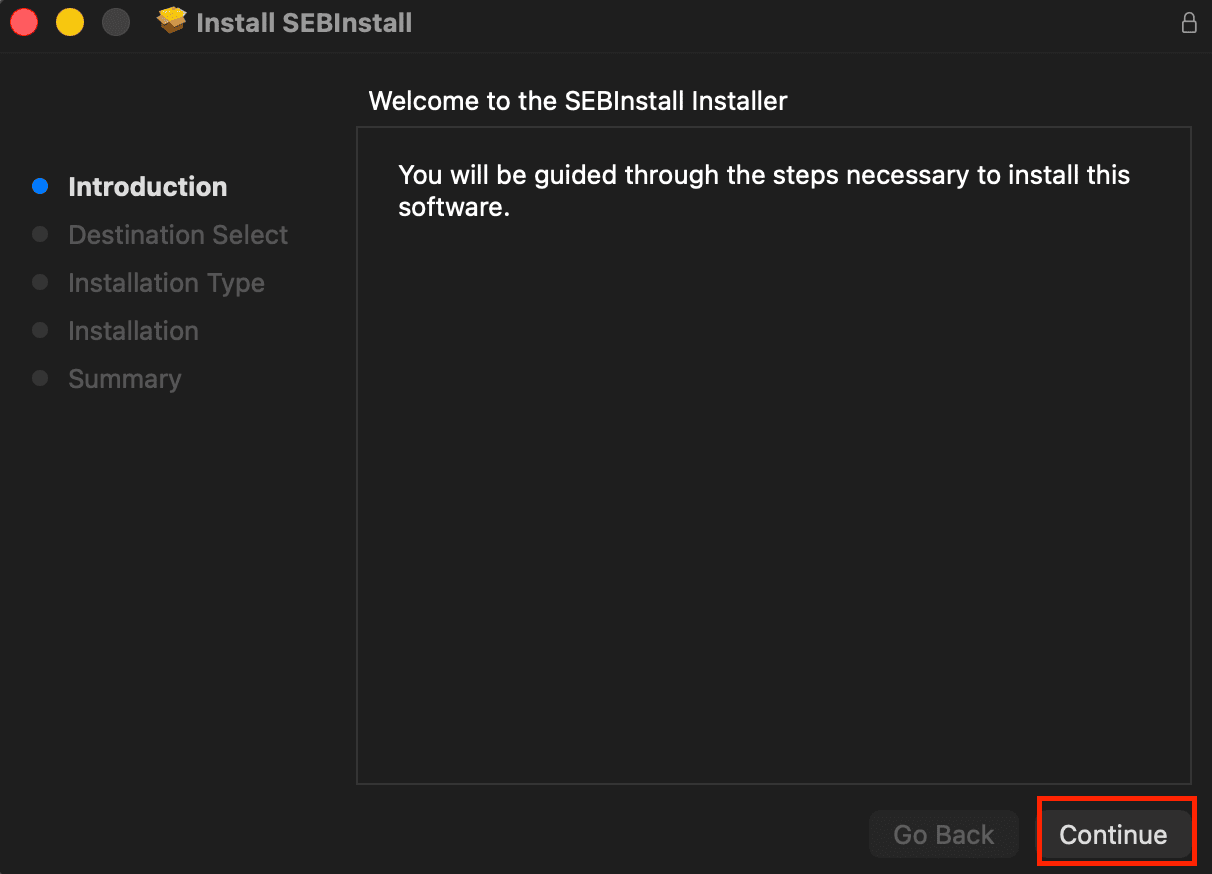Click the bullet dot next to Installation
The height and width of the screenshot is (874, 1212).
click(x=40, y=330)
